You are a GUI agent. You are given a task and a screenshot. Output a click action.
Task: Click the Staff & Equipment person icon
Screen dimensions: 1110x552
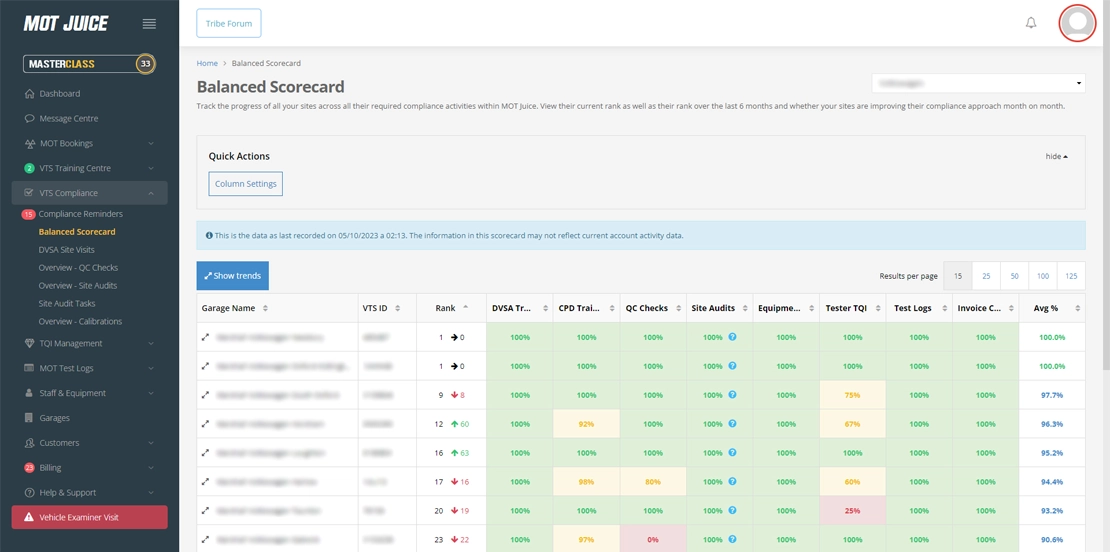(29, 393)
